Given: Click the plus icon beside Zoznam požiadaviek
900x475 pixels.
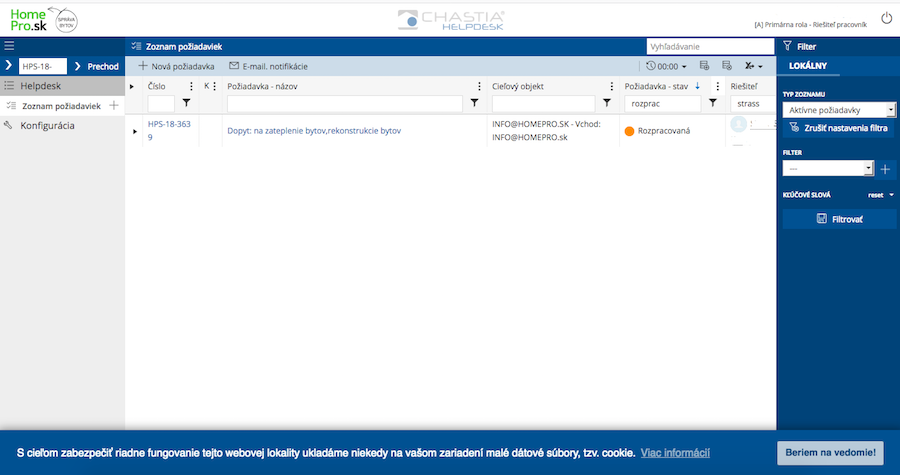Looking at the screenshot, I should pos(113,105).
